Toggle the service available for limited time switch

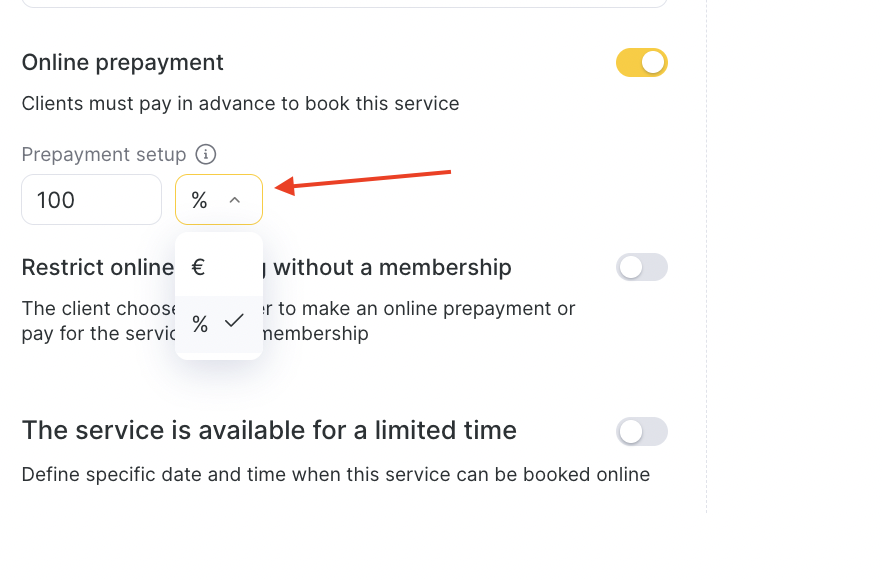point(641,431)
